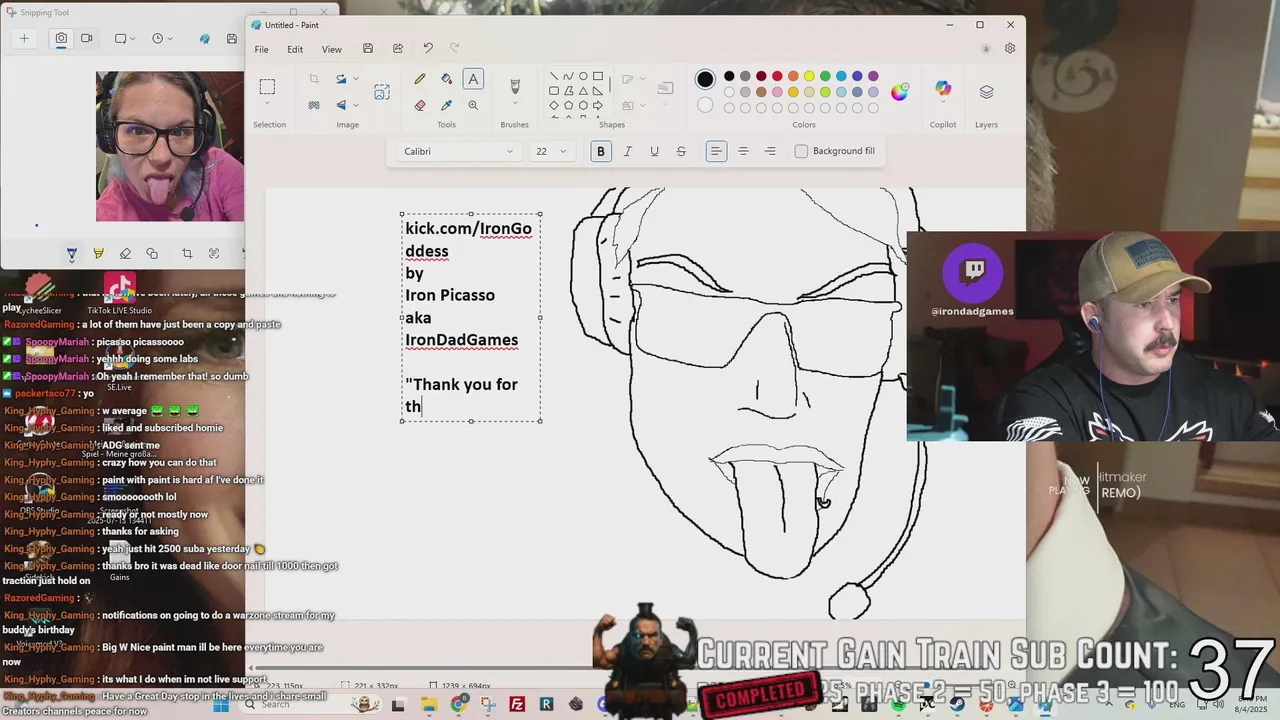Choose the oval shape in Shapes gallery
Screen dimensions: 1280x720
click(583, 76)
